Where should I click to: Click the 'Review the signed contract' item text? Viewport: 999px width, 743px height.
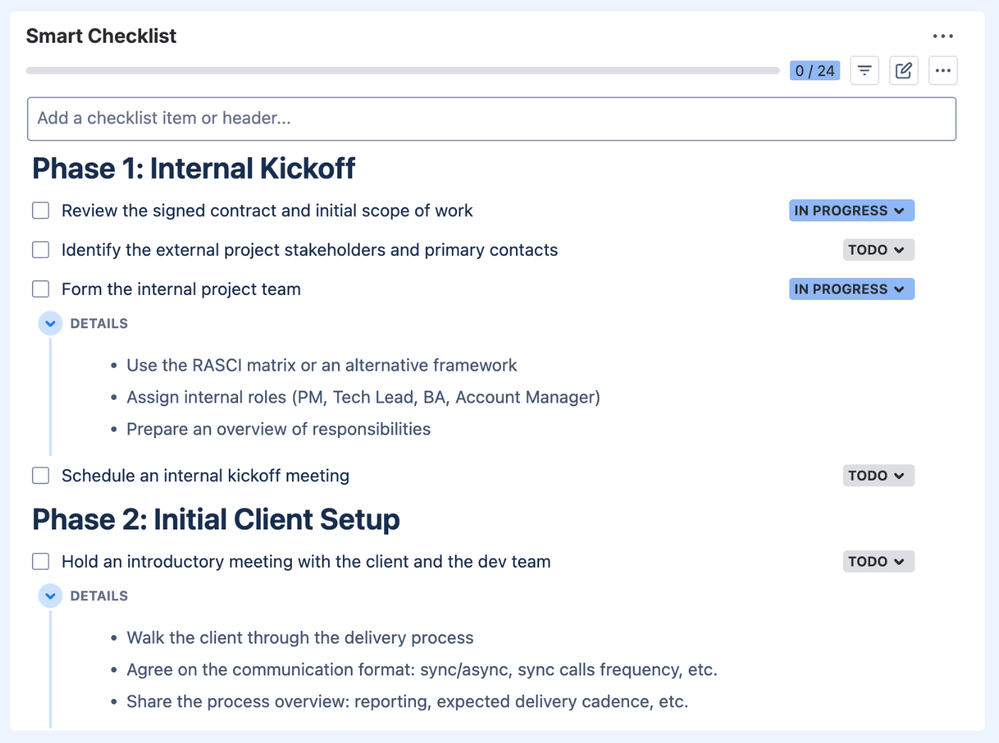click(x=267, y=211)
